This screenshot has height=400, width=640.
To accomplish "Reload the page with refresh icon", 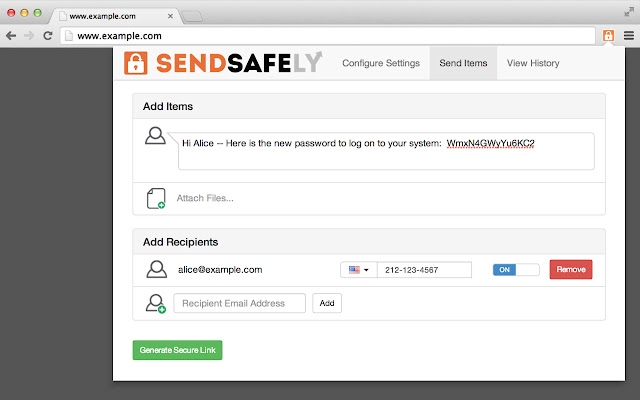I will (x=48, y=35).
